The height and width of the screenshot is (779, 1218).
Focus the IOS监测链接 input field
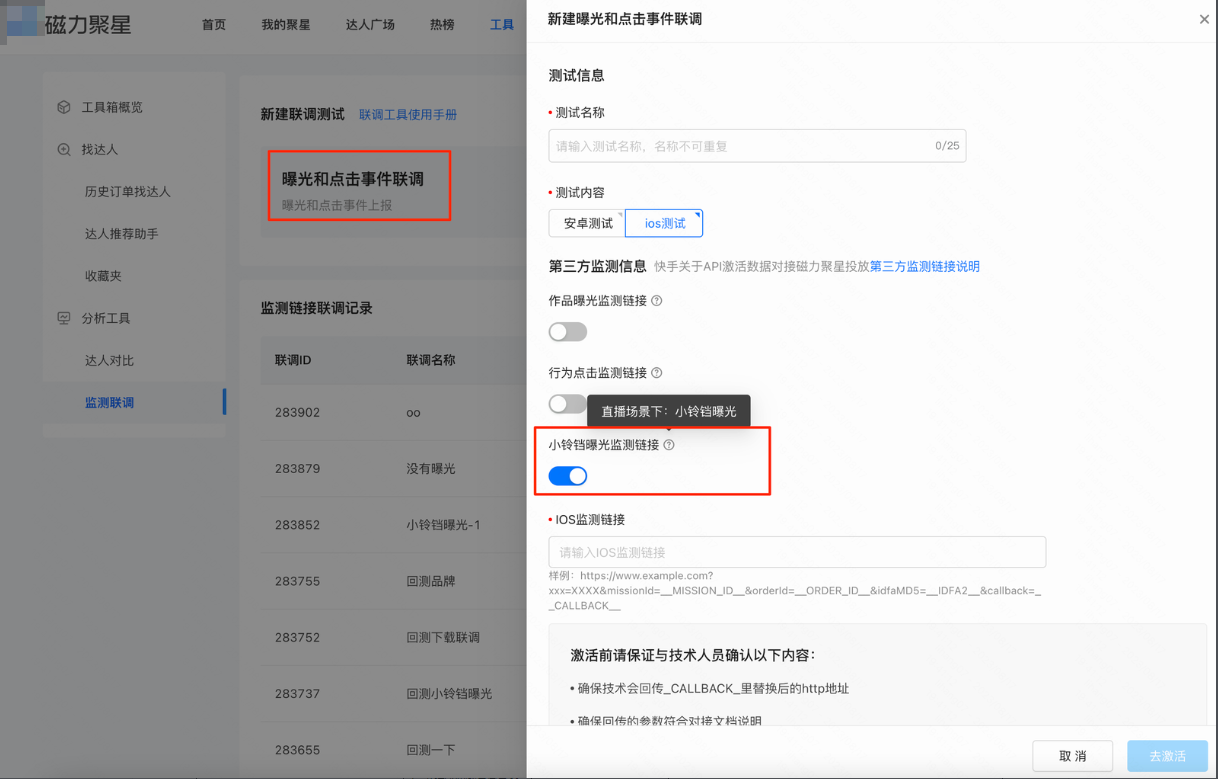click(797, 552)
